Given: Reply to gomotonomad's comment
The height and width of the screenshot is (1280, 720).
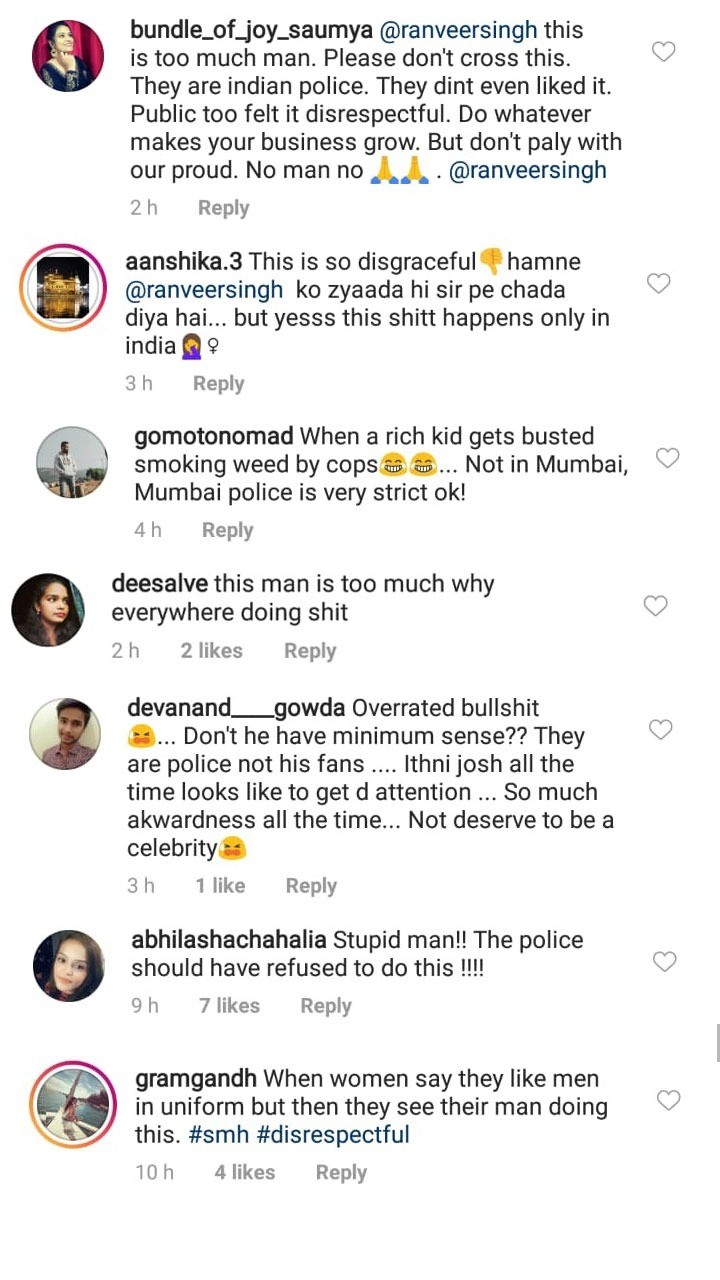Looking at the screenshot, I should (x=227, y=530).
